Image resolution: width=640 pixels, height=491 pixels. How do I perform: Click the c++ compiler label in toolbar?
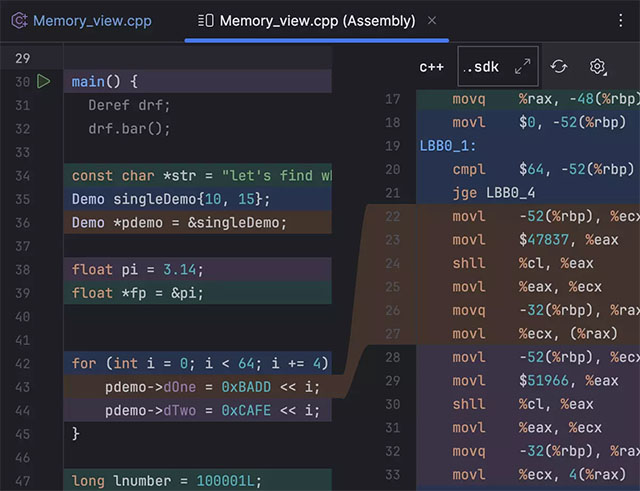coord(431,67)
